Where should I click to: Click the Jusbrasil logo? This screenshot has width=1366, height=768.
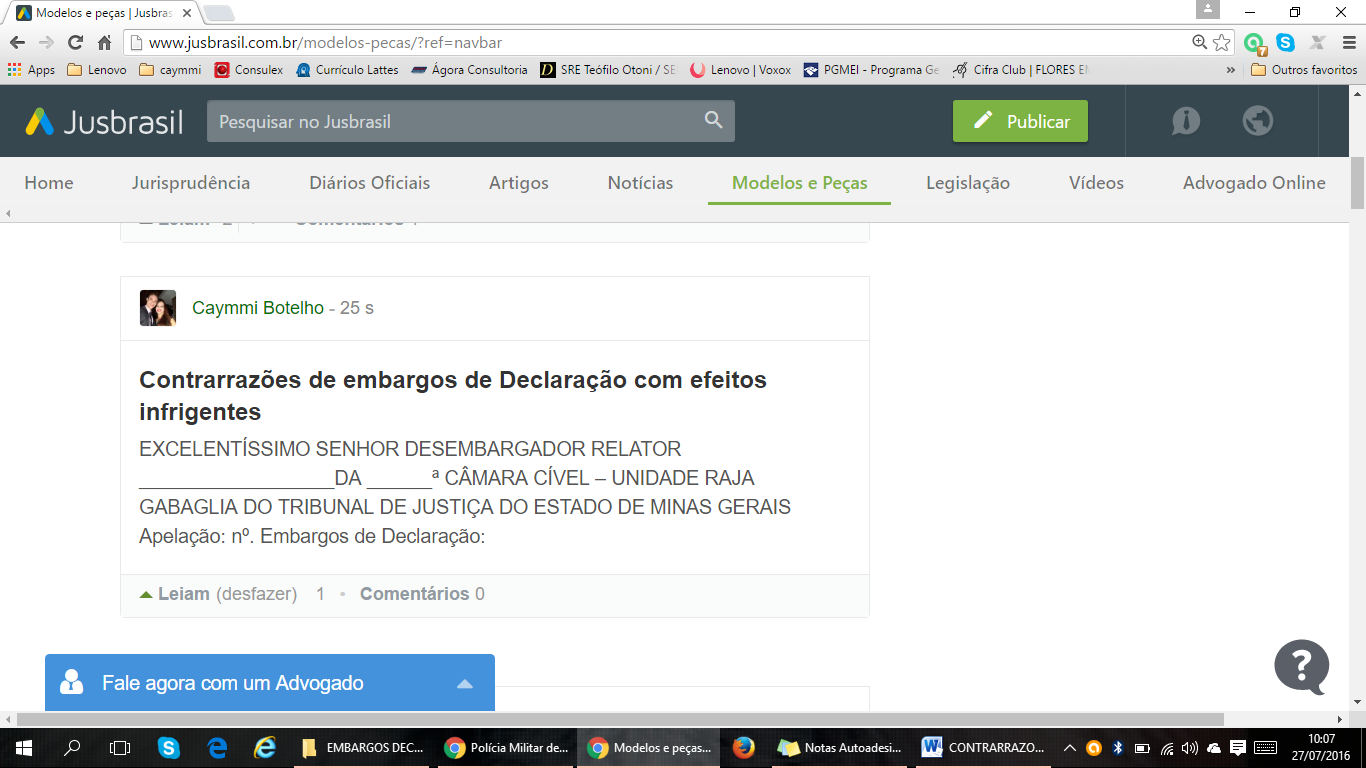pyautogui.click(x=104, y=121)
